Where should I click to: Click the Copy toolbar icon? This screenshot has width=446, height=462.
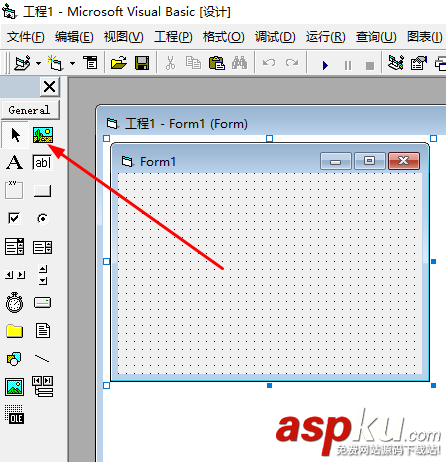click(193, 63)
